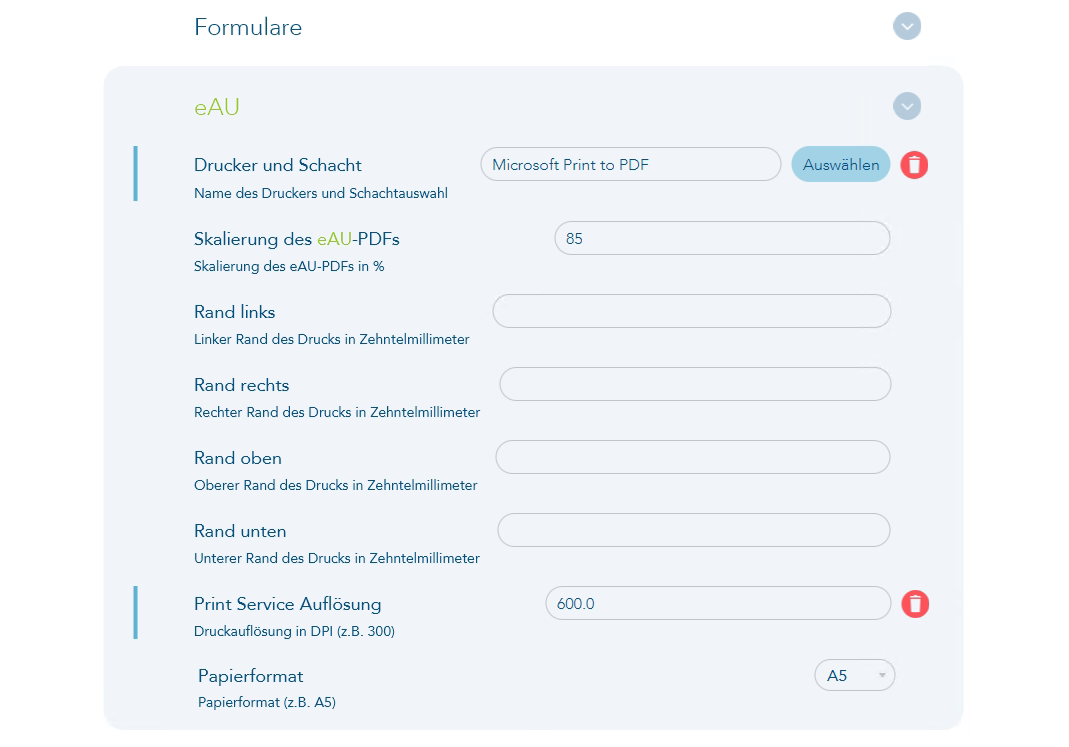Collapse the Formulare section
This screenshot has width=1069, height=747.
[x=906, y=26]
